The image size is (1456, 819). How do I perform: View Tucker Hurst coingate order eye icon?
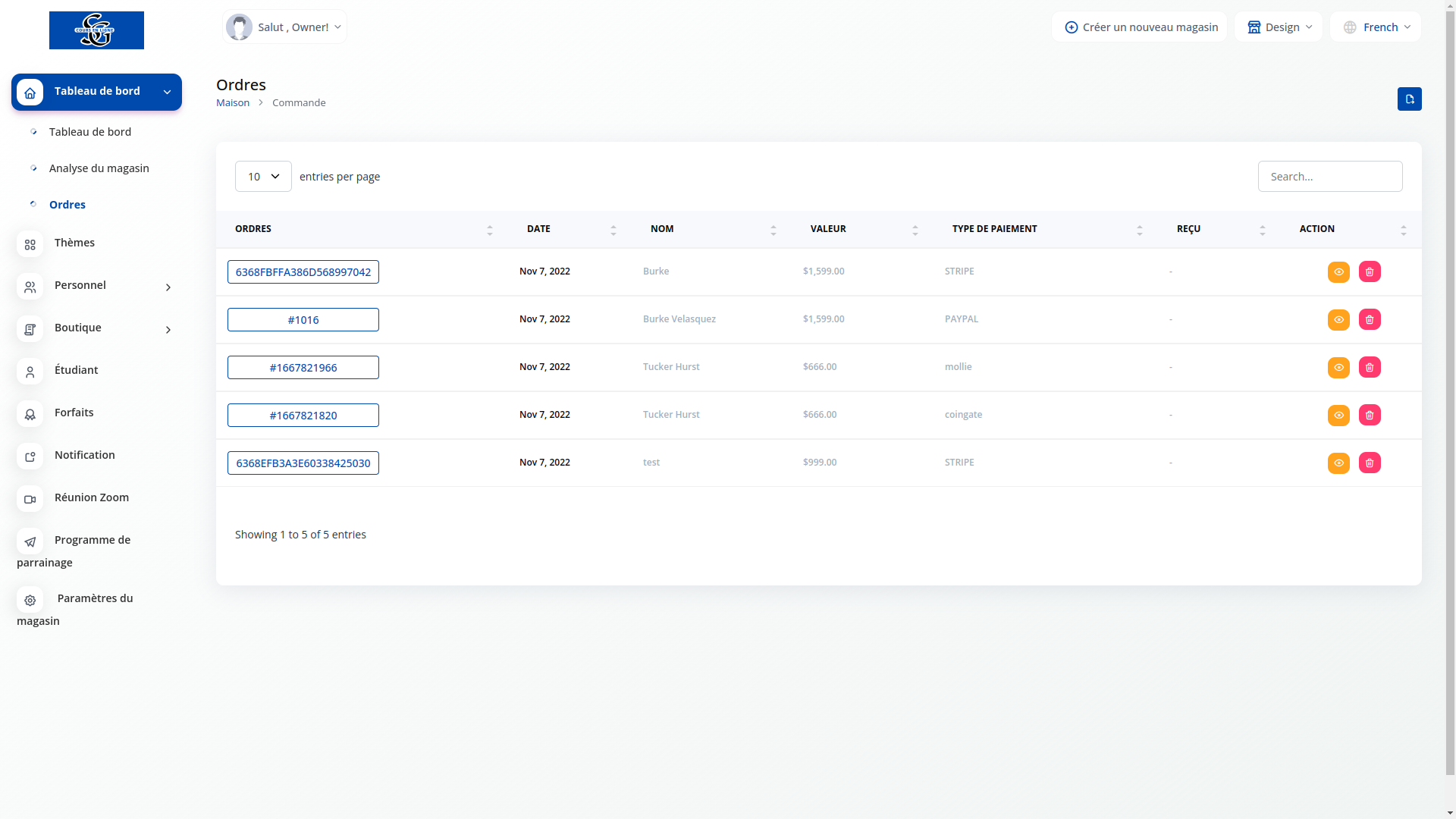pyautogui.click(x=1338, y=415)
